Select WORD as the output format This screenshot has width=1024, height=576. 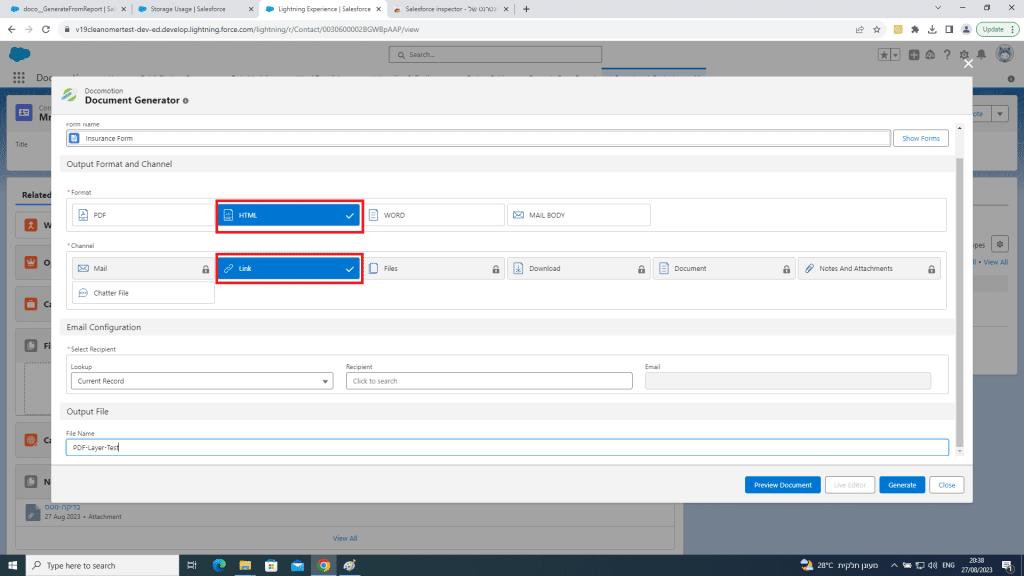[x=433, y=215]
